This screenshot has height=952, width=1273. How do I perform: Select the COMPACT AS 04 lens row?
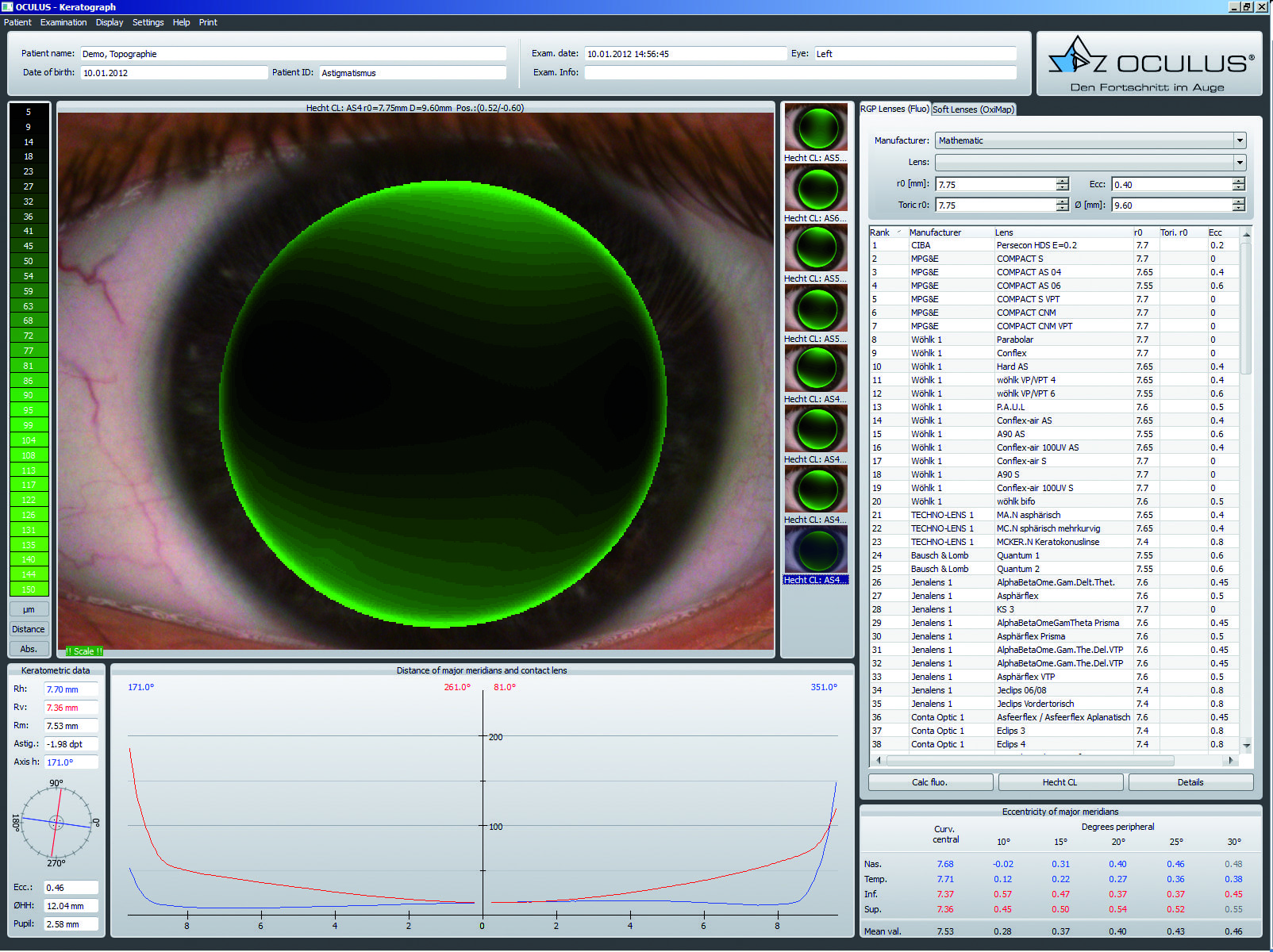click(x=1054, y=272)
